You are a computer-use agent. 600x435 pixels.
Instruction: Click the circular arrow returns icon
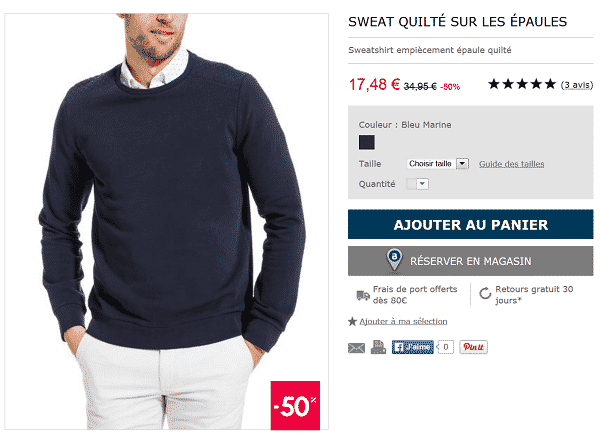point(485,293)
